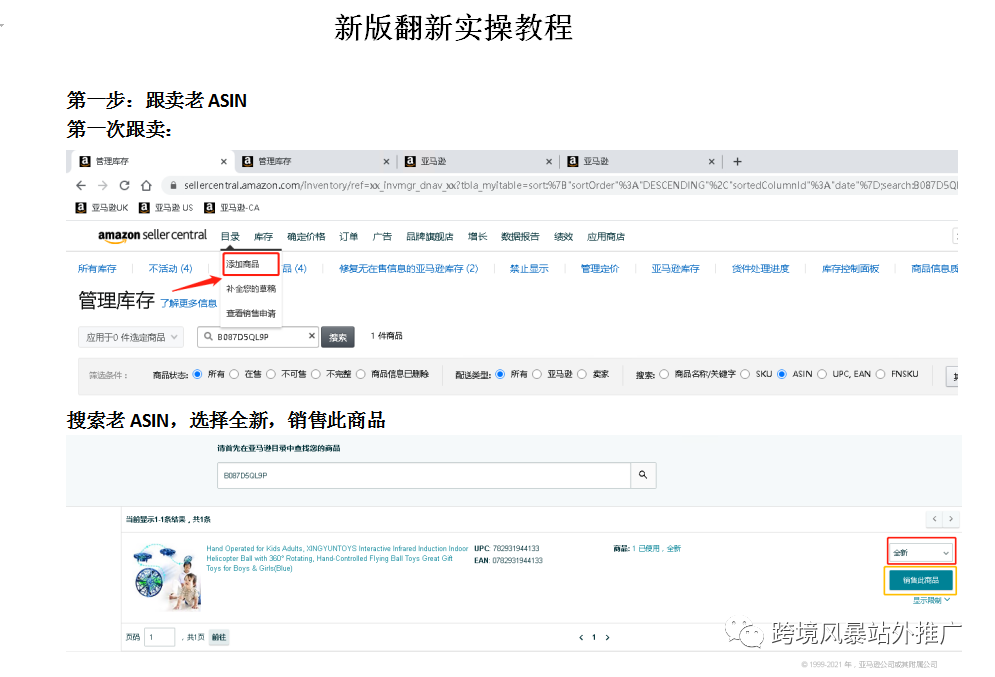Select the 不完整 product status radio

pyautogui.click(x=315, y=374)
